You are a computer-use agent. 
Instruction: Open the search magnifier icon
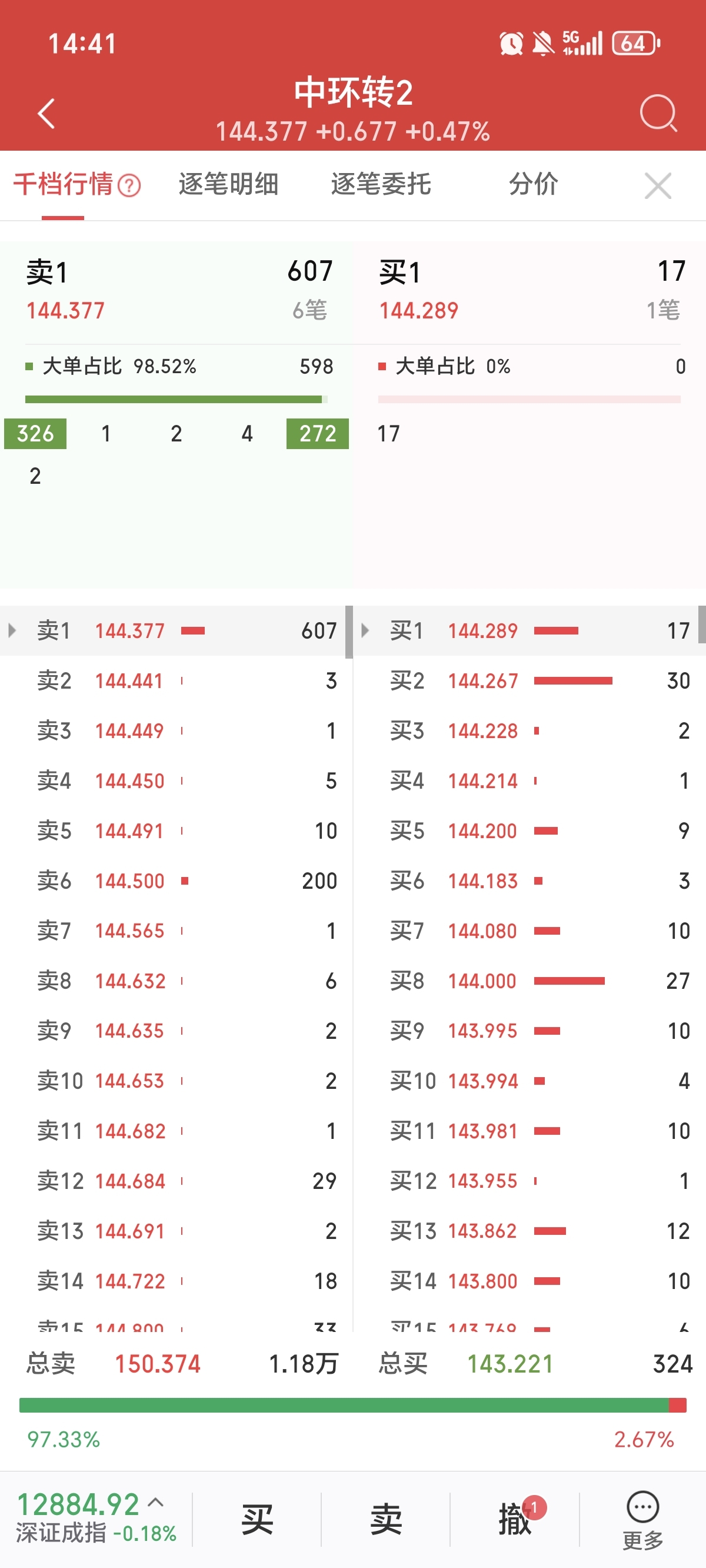[658, 112]
